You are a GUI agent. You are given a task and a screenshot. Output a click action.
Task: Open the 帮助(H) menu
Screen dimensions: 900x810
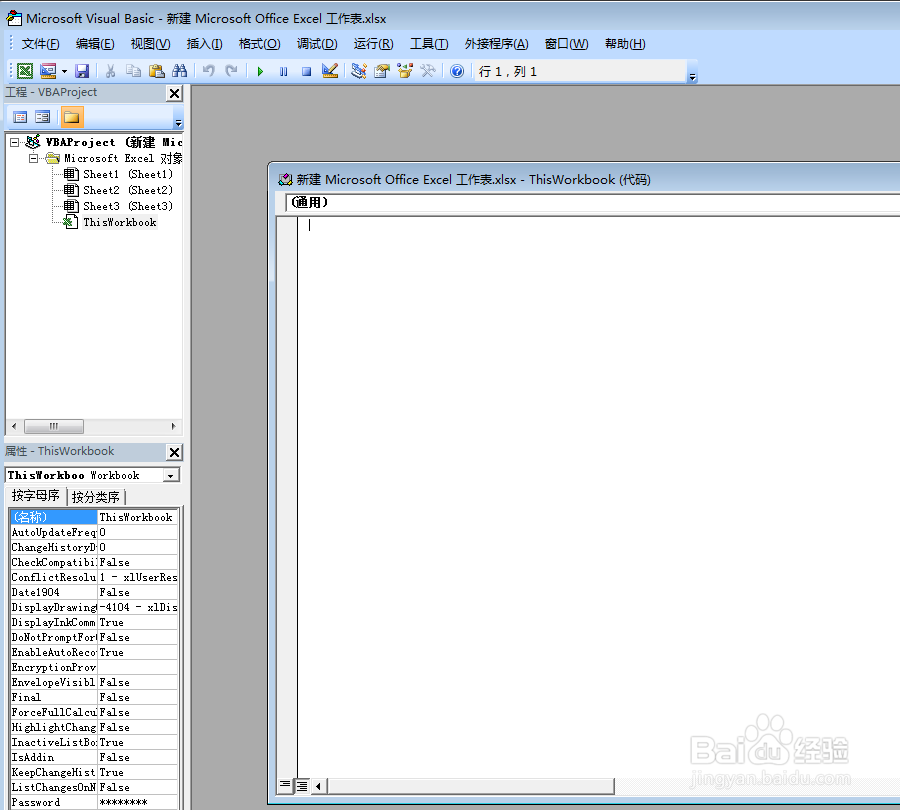(x=625, y=44)
